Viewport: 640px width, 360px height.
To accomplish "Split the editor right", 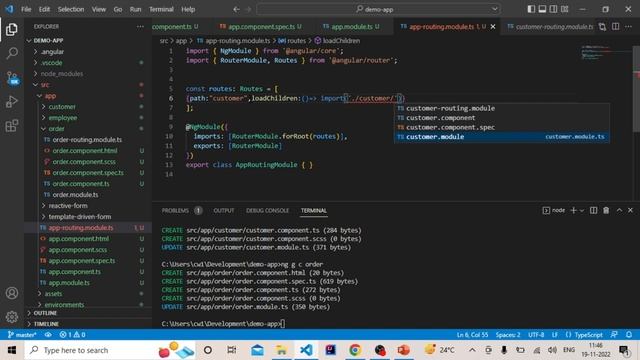I will pyautogui.click(x=616, y=27).
